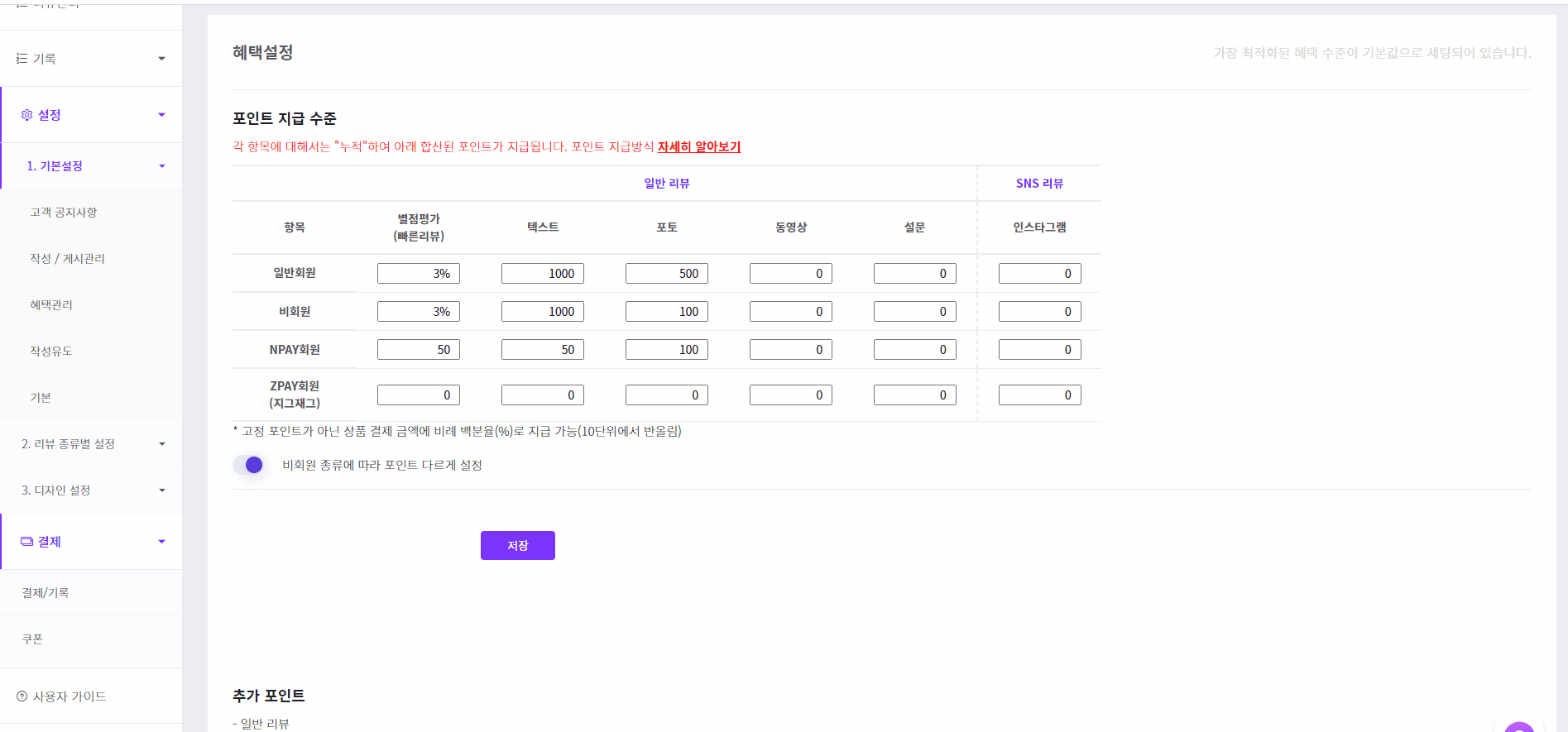Viewport: 1568px width, 732px height.
Task: Edit ZPAY회원 동영상 points field
Action: click(791, 395)
